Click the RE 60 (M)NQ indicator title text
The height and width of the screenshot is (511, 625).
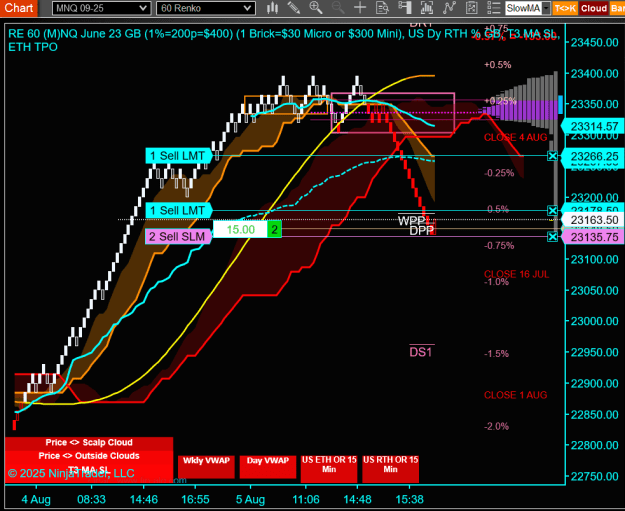pyautogui.click(x=284, y=40)
